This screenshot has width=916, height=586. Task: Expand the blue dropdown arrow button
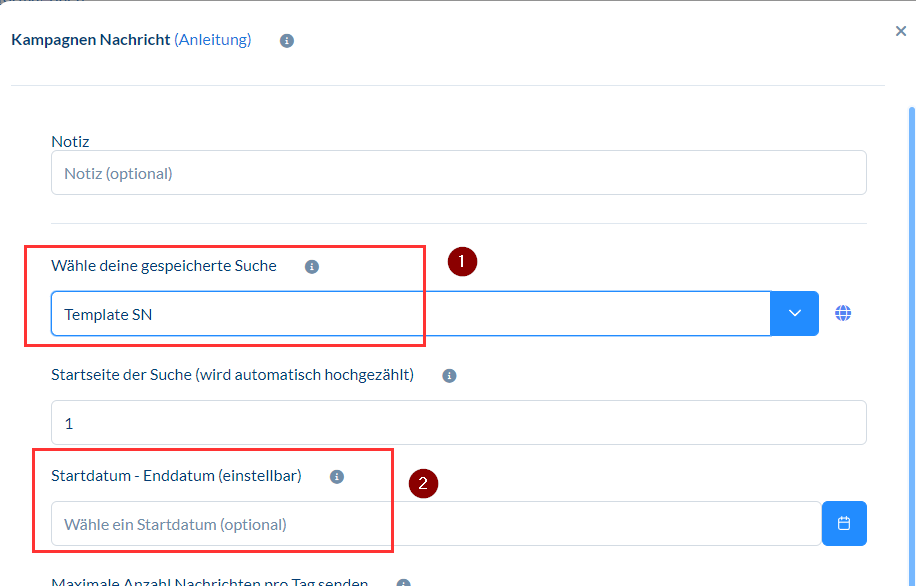click(795, 314)
